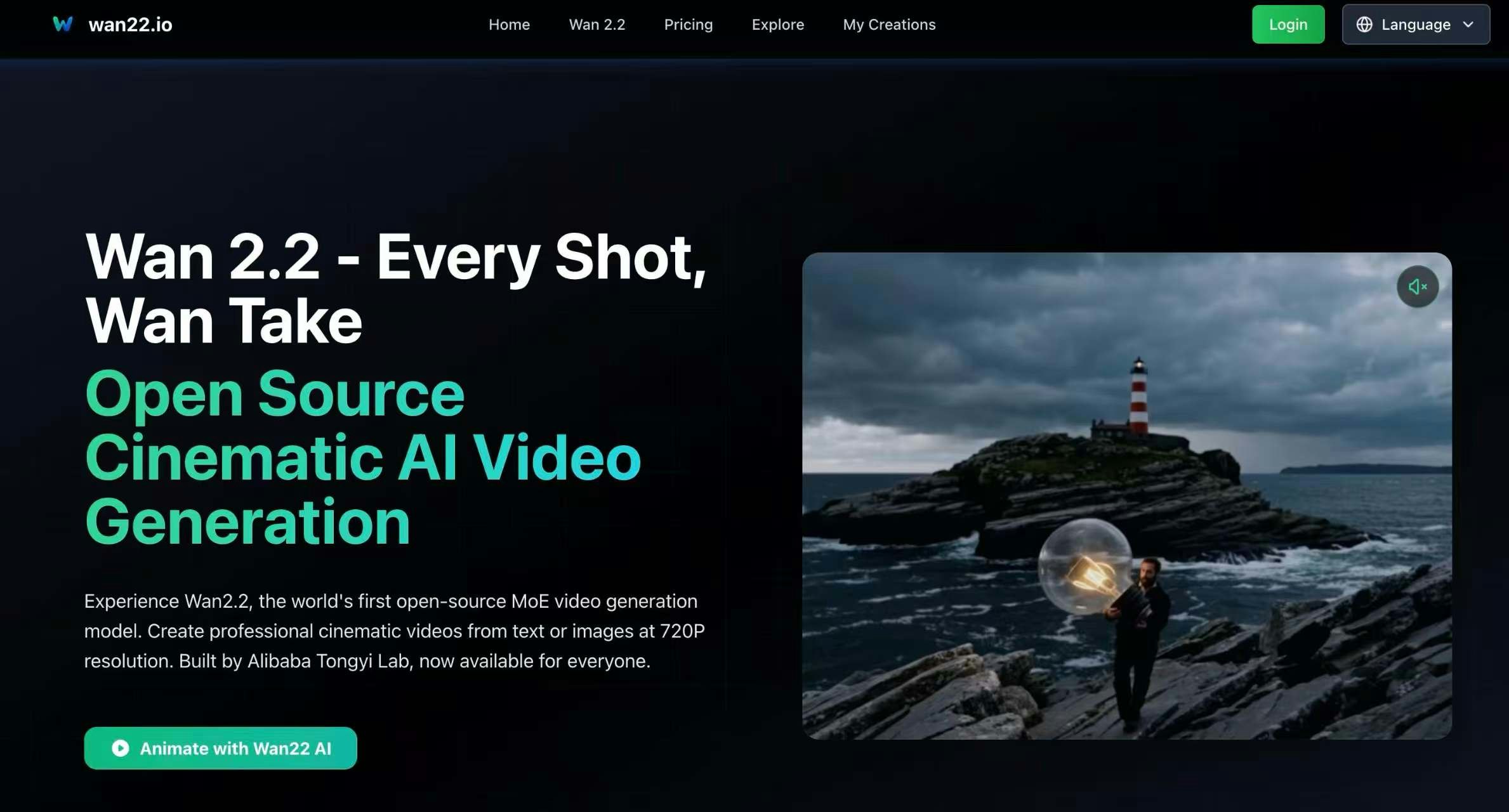Click the W icon beside wan22.io text

pos(63,24)
